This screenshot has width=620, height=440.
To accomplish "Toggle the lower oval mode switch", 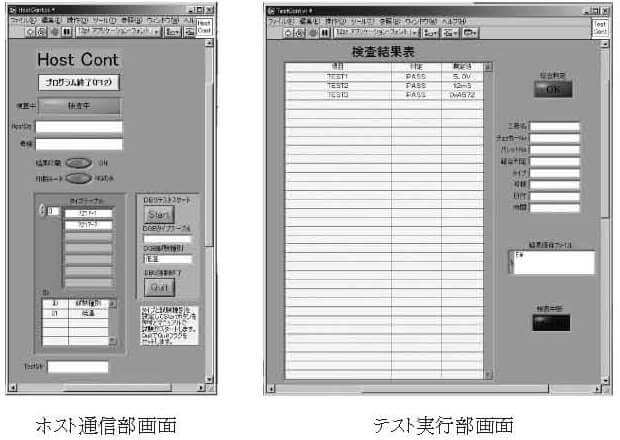I will coord(79,179).
